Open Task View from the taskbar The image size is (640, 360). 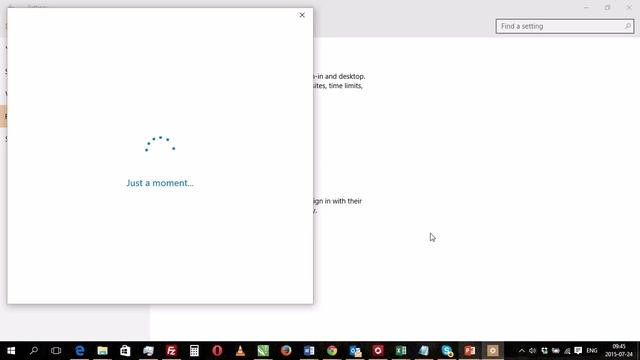(x=56, y=351)
